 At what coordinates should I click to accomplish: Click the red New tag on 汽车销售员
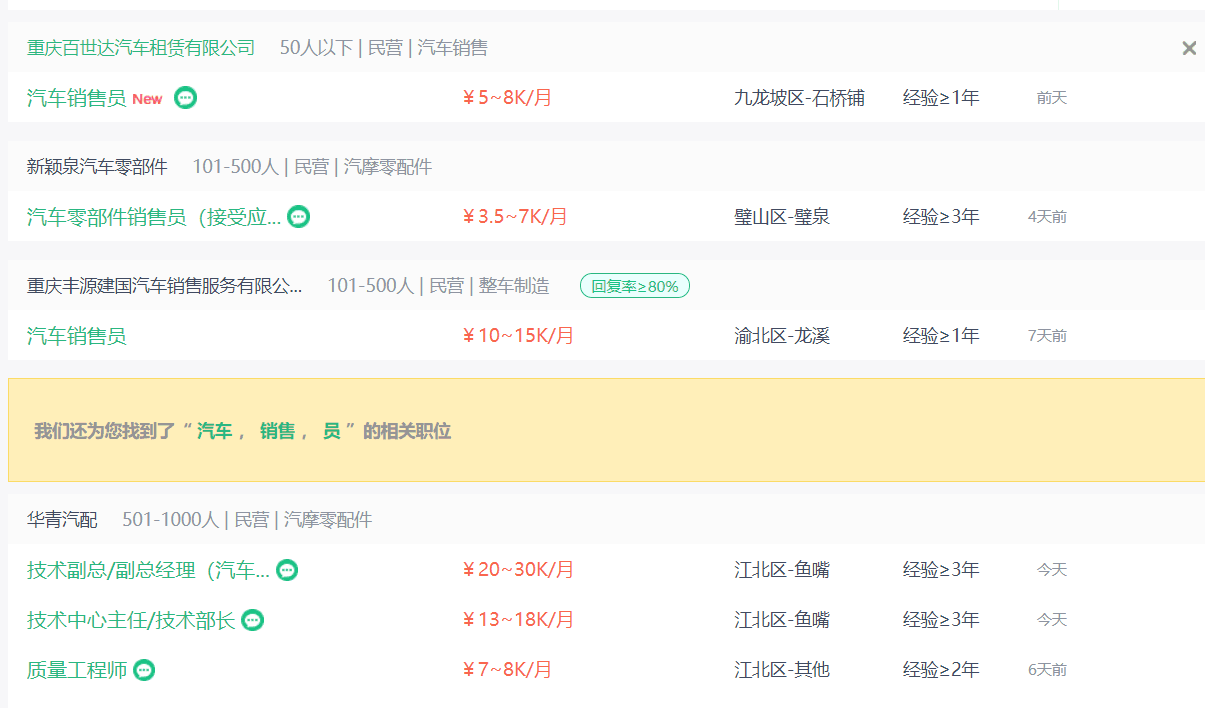[147, 99]
